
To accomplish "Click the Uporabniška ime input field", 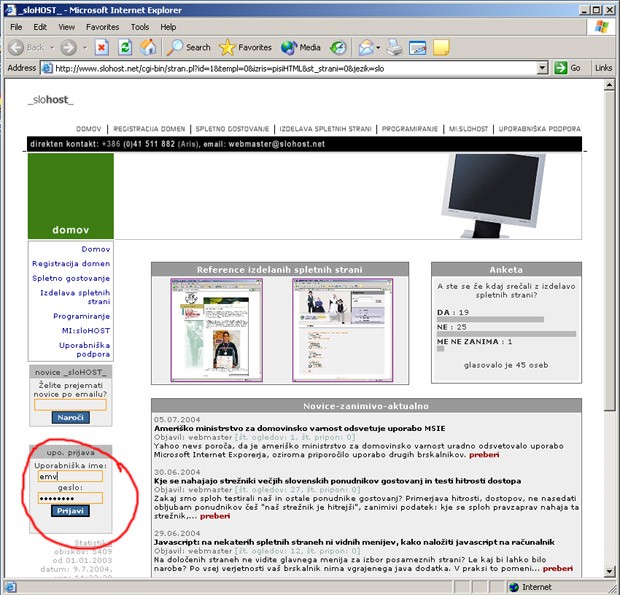I will (70, 476).
